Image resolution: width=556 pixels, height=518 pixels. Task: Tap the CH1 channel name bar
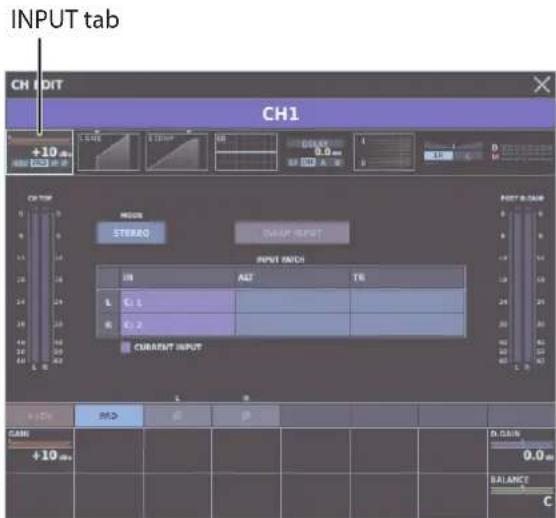(x=280, y=114)
